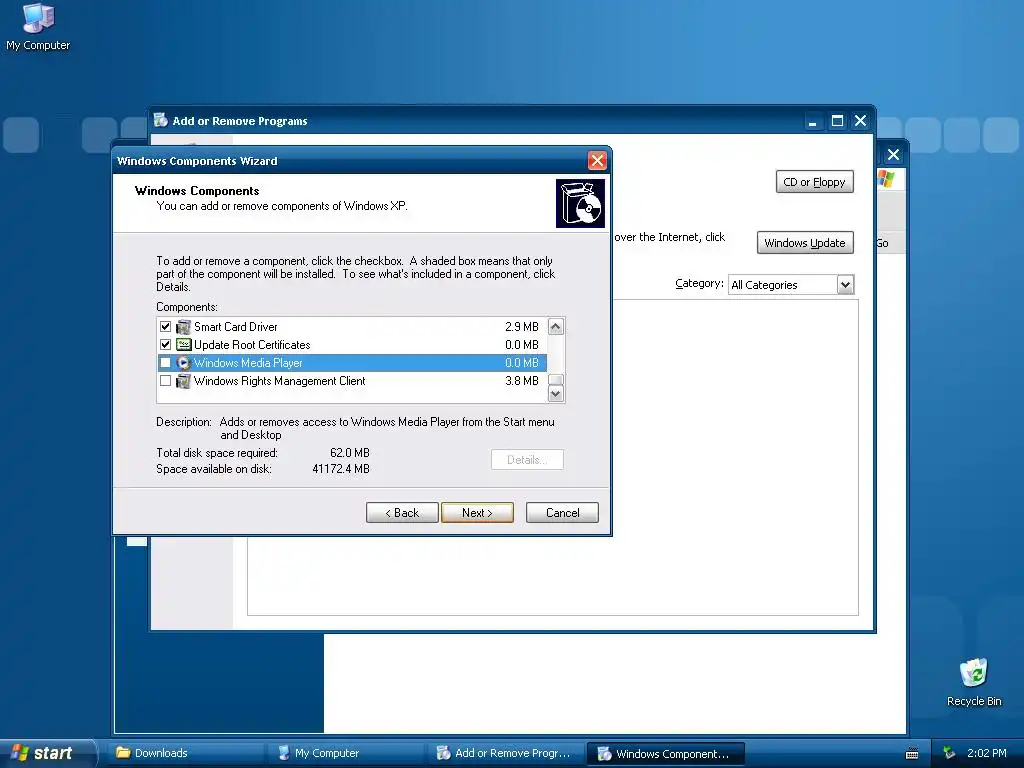The height and width of the screenshot is (768, 1024).
Task: Select the Windows Rights Management Client row
Action: point(351,381)
